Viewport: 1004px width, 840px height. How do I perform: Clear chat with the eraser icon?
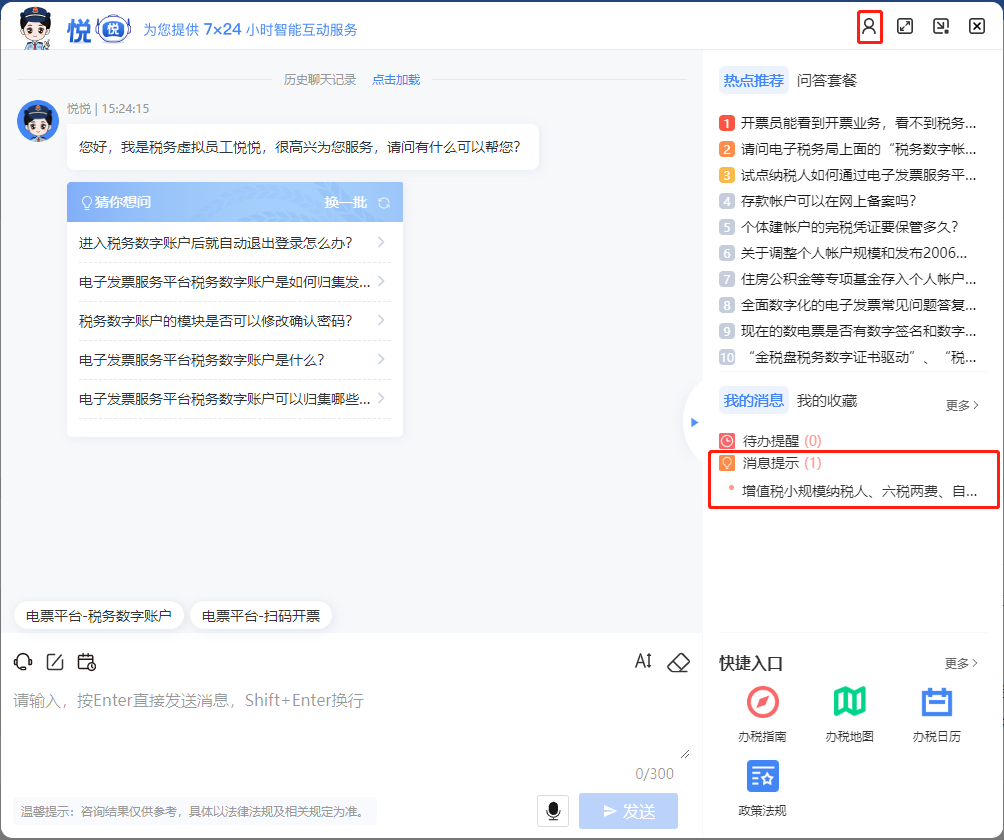pos(678,662)
